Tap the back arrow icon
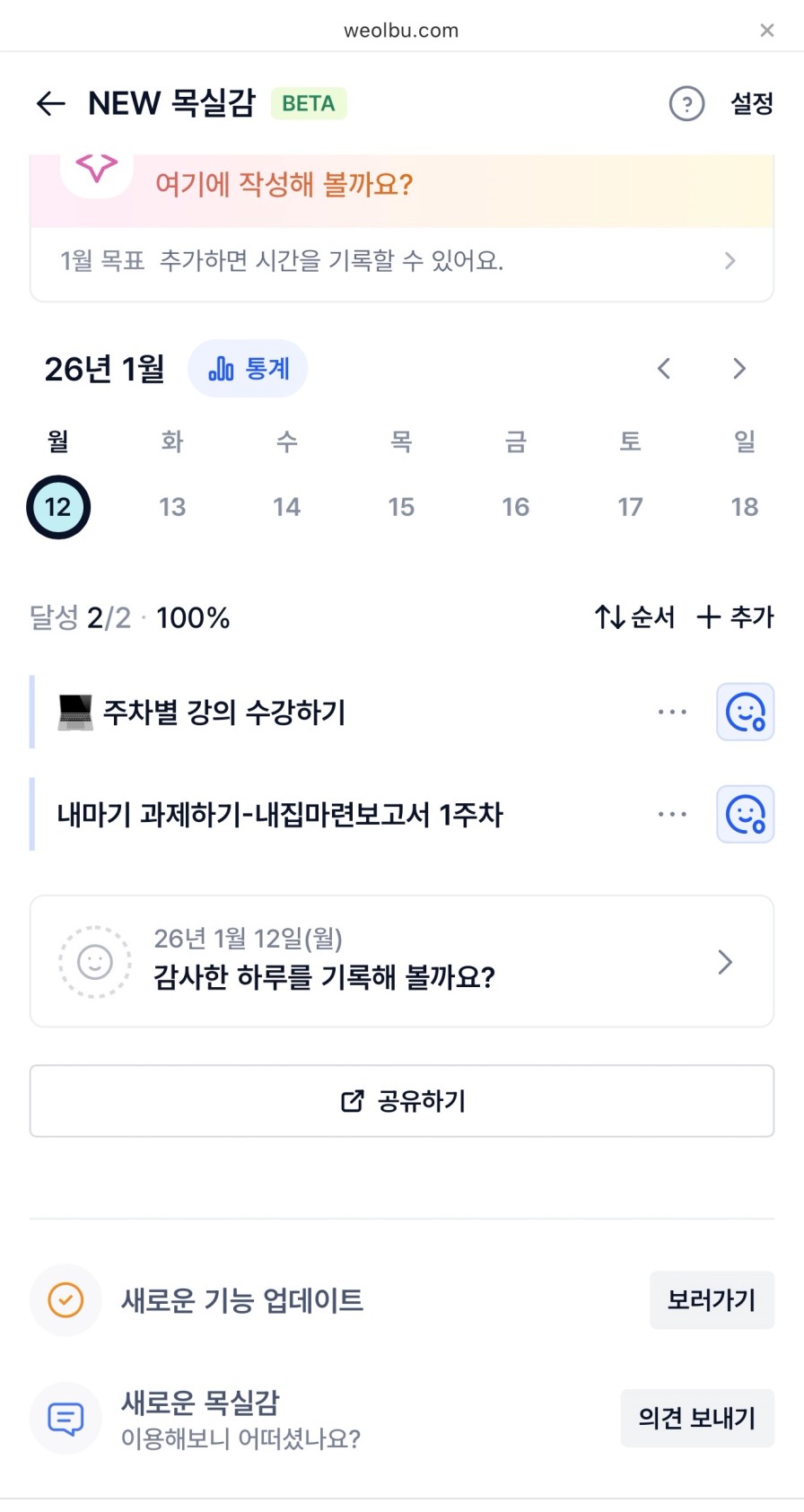 (51, 104)
